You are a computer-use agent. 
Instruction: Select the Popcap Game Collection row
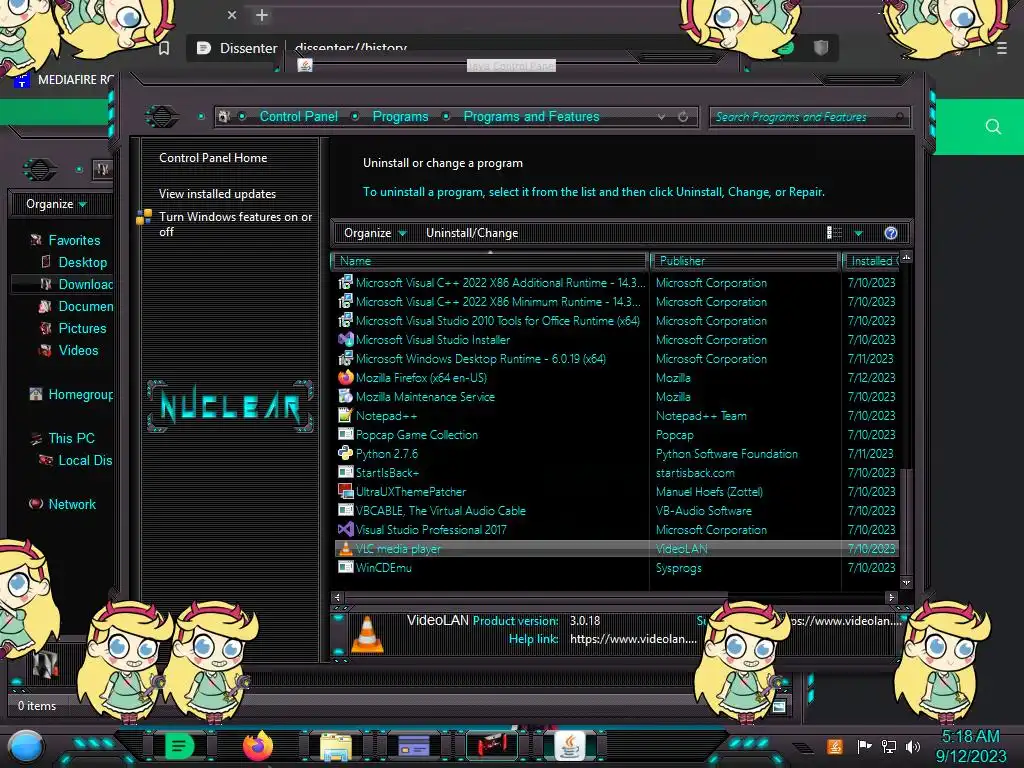[616, 434]
